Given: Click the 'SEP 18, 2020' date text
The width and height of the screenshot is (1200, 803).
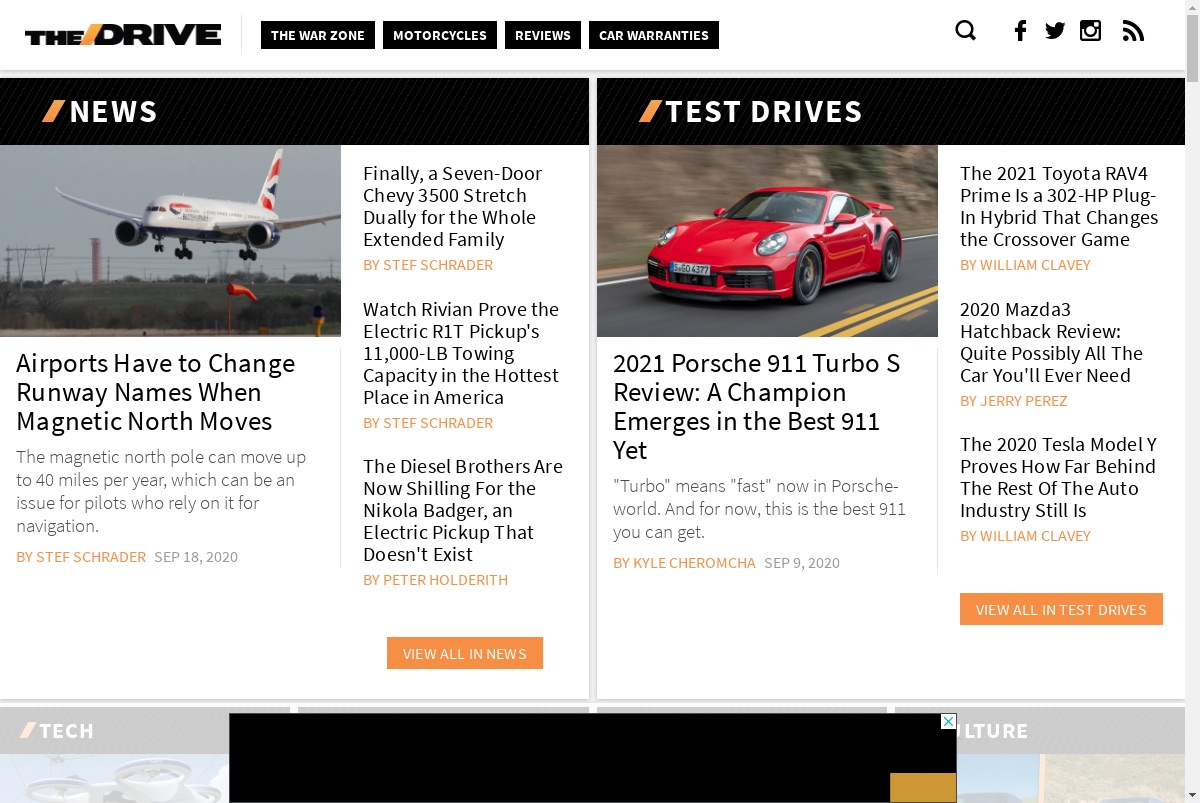Looking at the screenshot, I should coord(196,557).
